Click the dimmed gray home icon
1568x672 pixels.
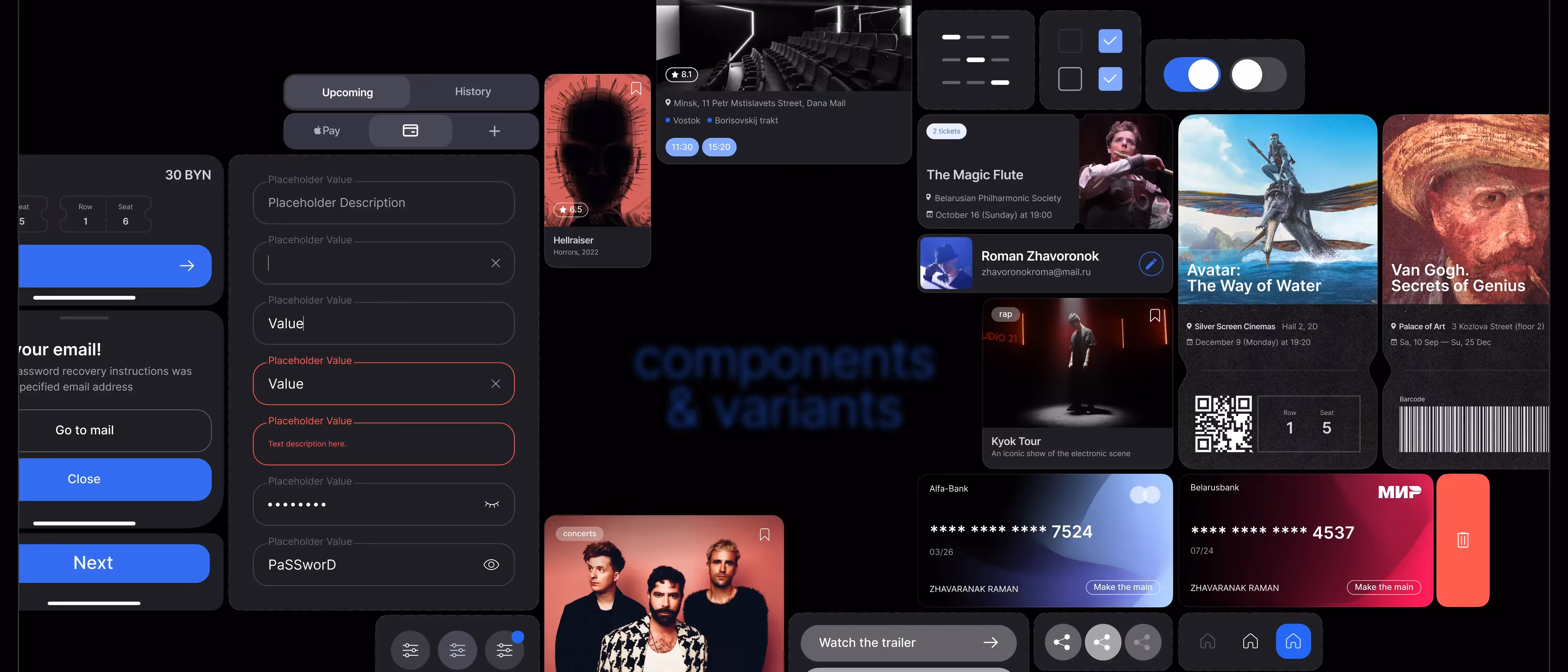click(x=1208, y=641)
